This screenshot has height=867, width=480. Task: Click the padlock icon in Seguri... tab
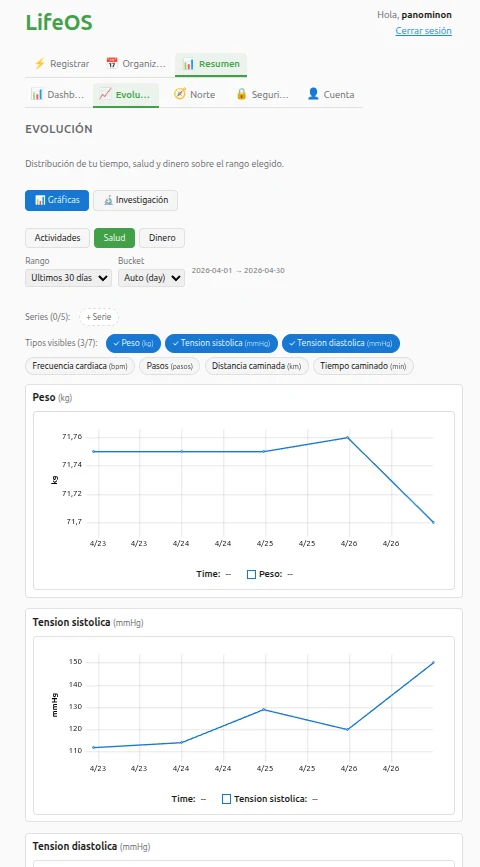241,94
